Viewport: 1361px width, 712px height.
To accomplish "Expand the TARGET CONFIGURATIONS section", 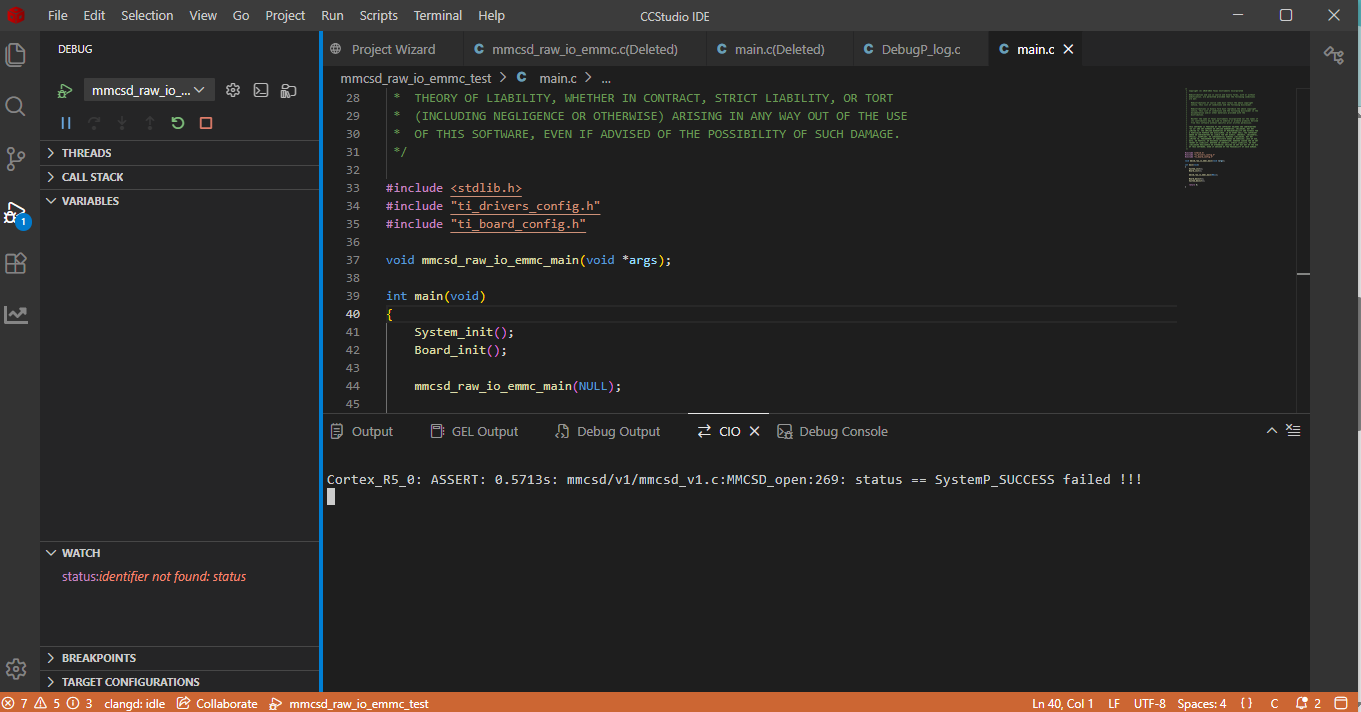I will [180, 682].
